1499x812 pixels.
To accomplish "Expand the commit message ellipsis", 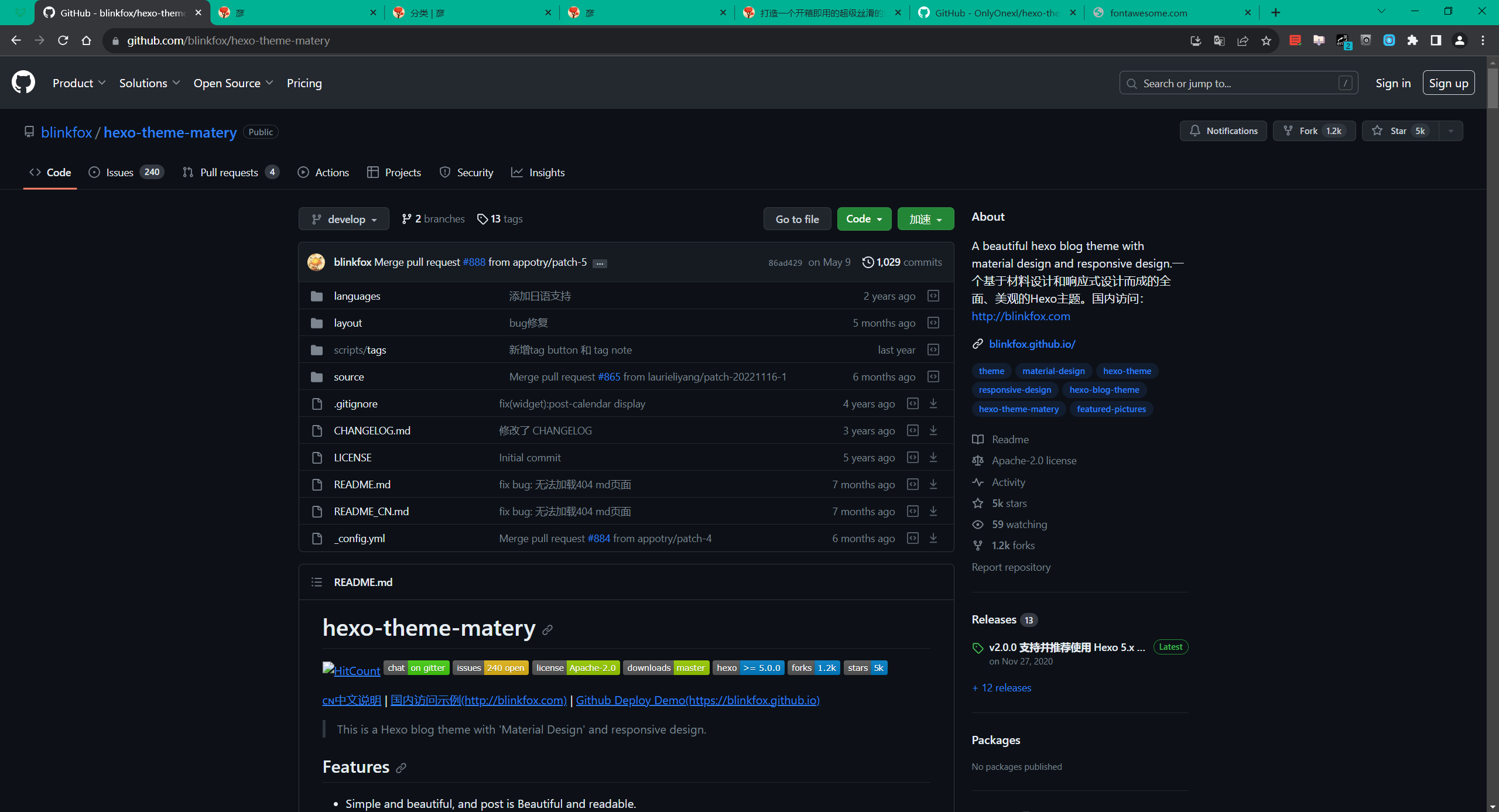I will pos(600,263).
